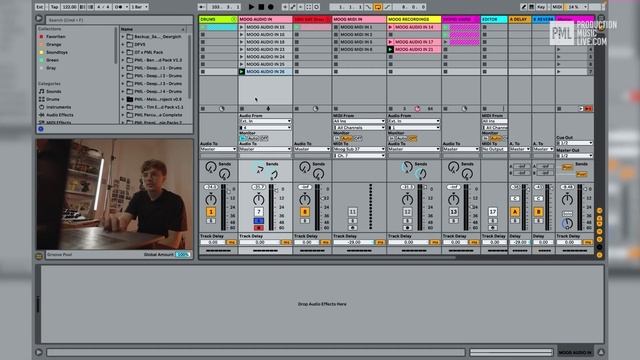
Task: Toggle track activator 7 on MOOG AUDIO IN
Action: click(x=259, y=212)
